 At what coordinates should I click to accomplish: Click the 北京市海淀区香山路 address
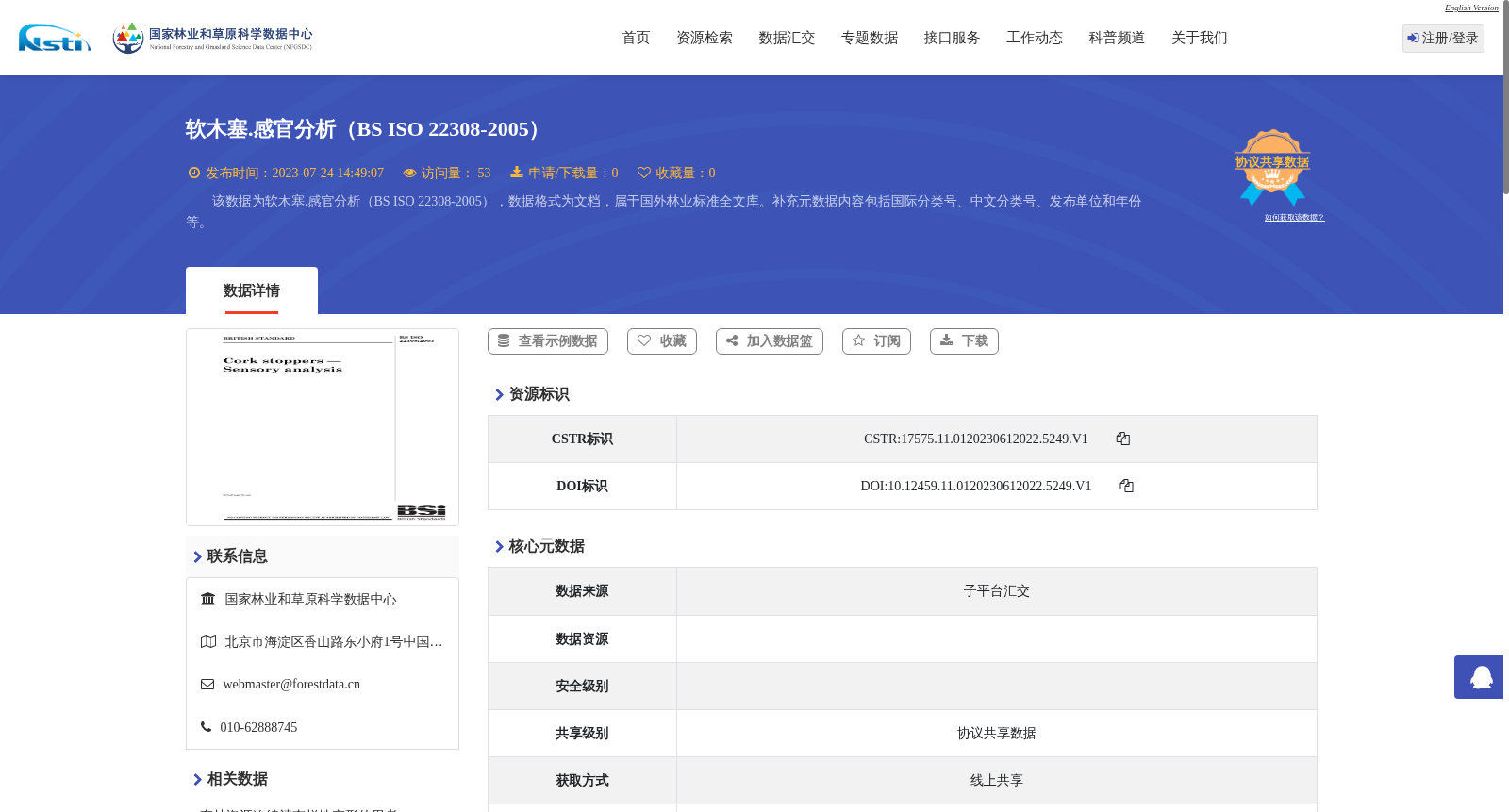(334, 641)
